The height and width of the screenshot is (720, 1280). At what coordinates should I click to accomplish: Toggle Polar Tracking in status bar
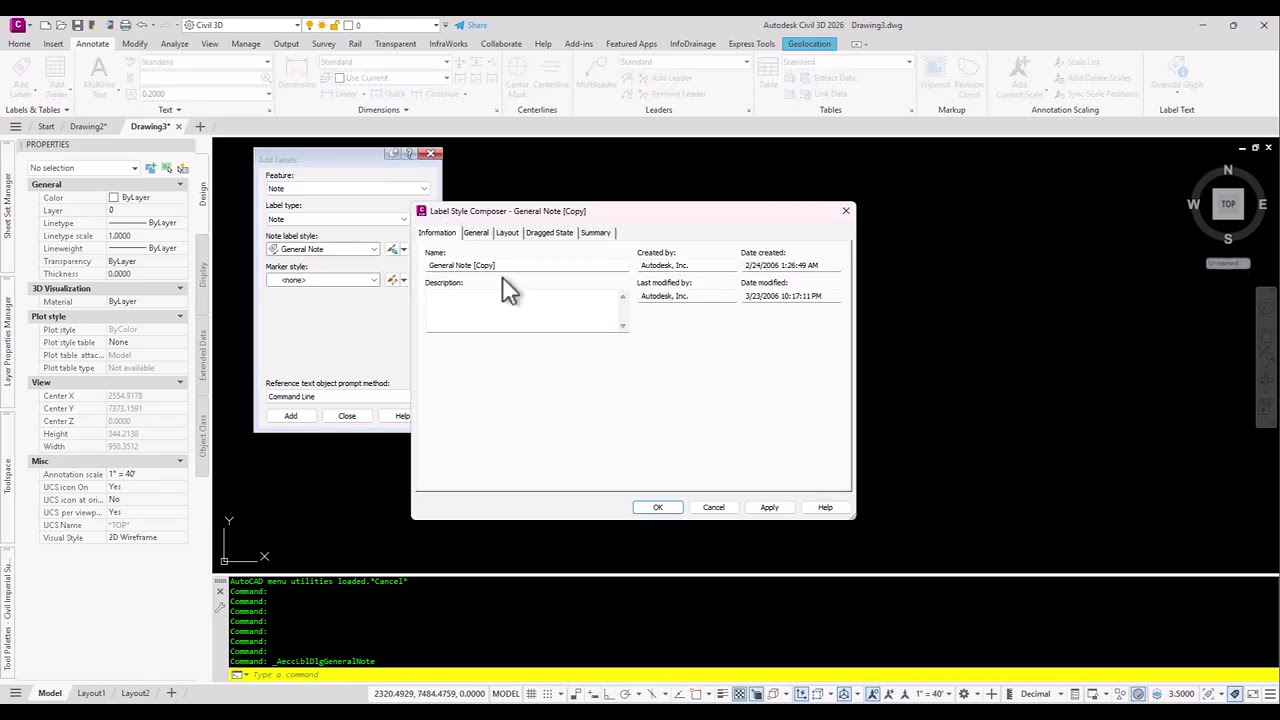(625, 694)
